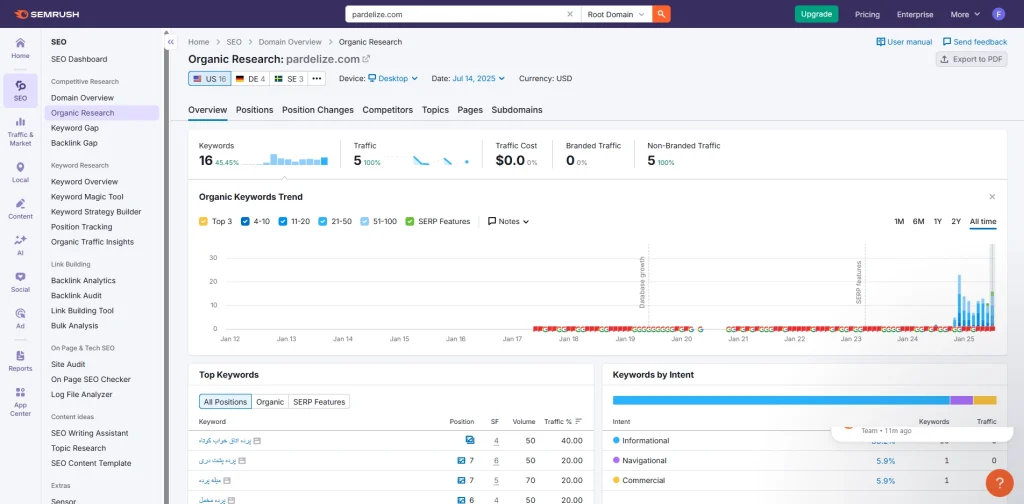Open Pricing link in top bar
The width and height of the screenshot is (1024, 504).
click(x=867, y=14)
